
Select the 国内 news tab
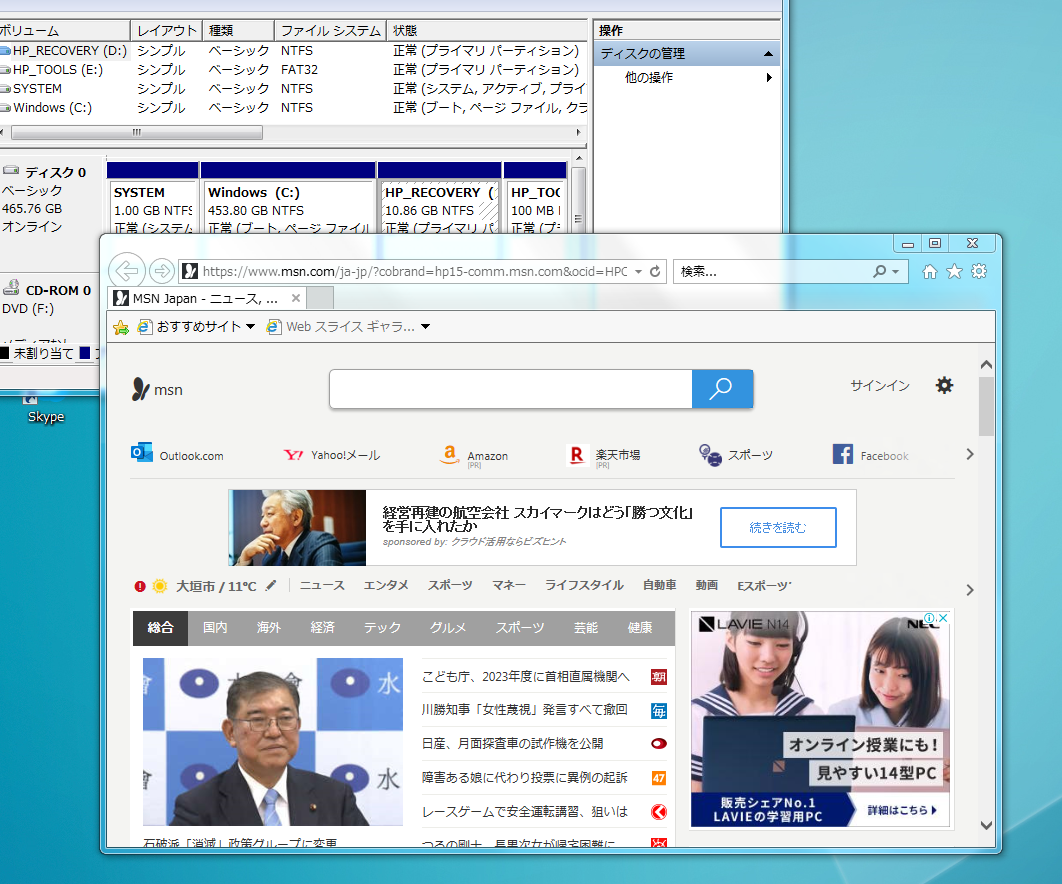click(x=215, y=627)
